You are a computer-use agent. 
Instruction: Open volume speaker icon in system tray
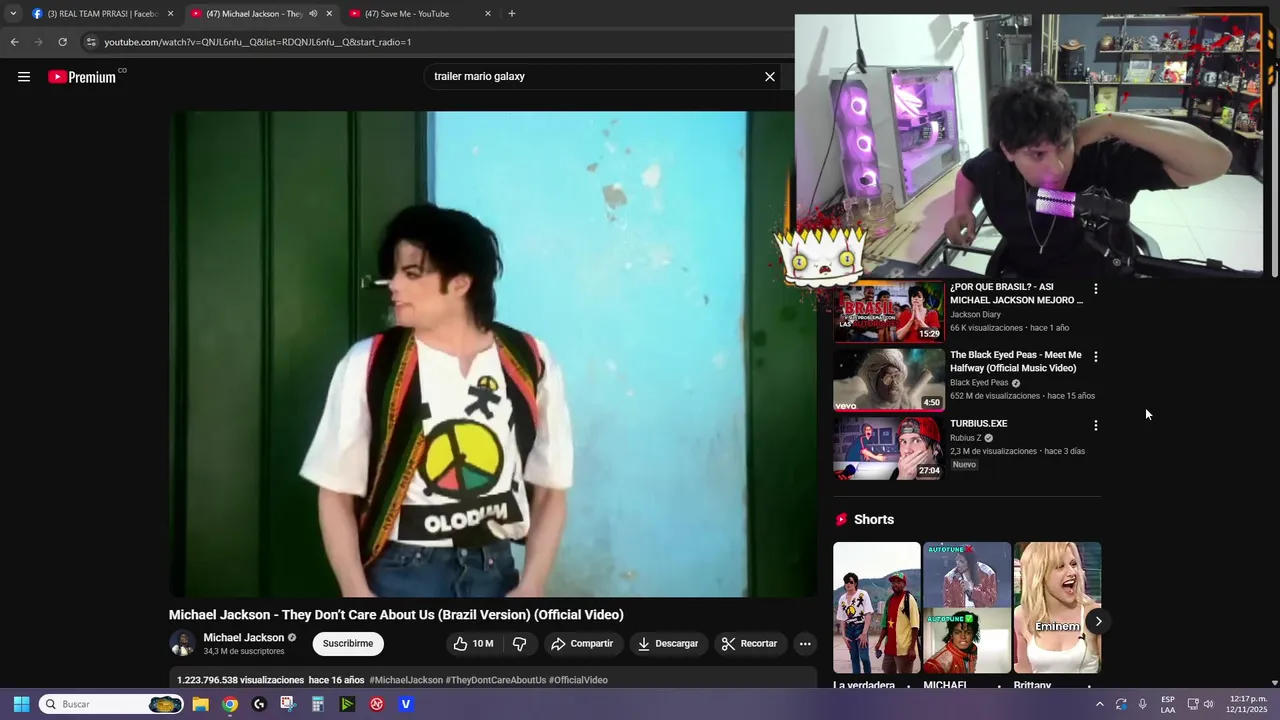point(1209,704)
